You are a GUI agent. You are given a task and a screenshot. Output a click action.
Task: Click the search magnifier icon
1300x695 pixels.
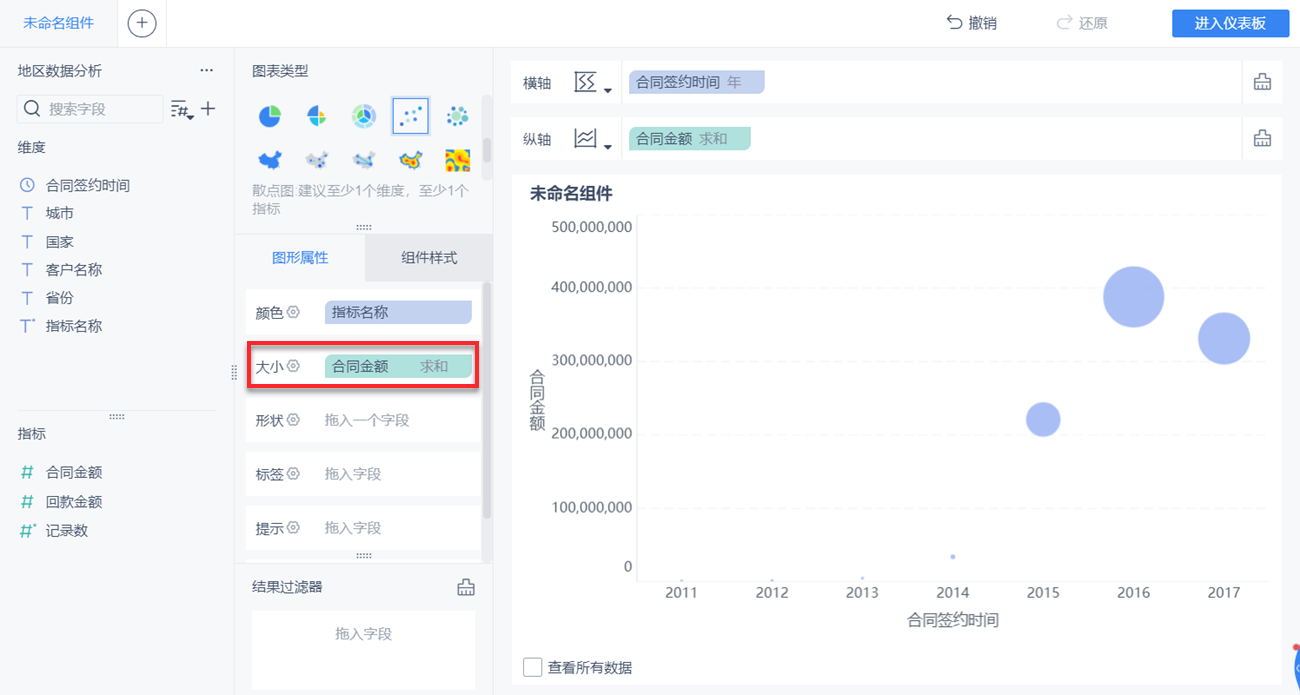[x=32, y=109]
